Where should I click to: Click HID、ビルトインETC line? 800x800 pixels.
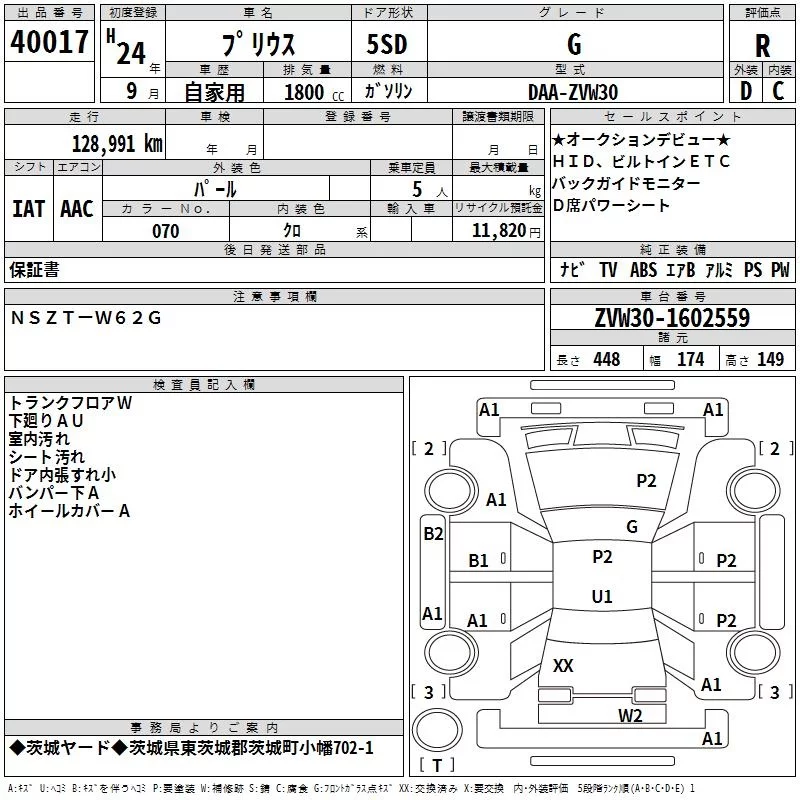click(641, 161)
